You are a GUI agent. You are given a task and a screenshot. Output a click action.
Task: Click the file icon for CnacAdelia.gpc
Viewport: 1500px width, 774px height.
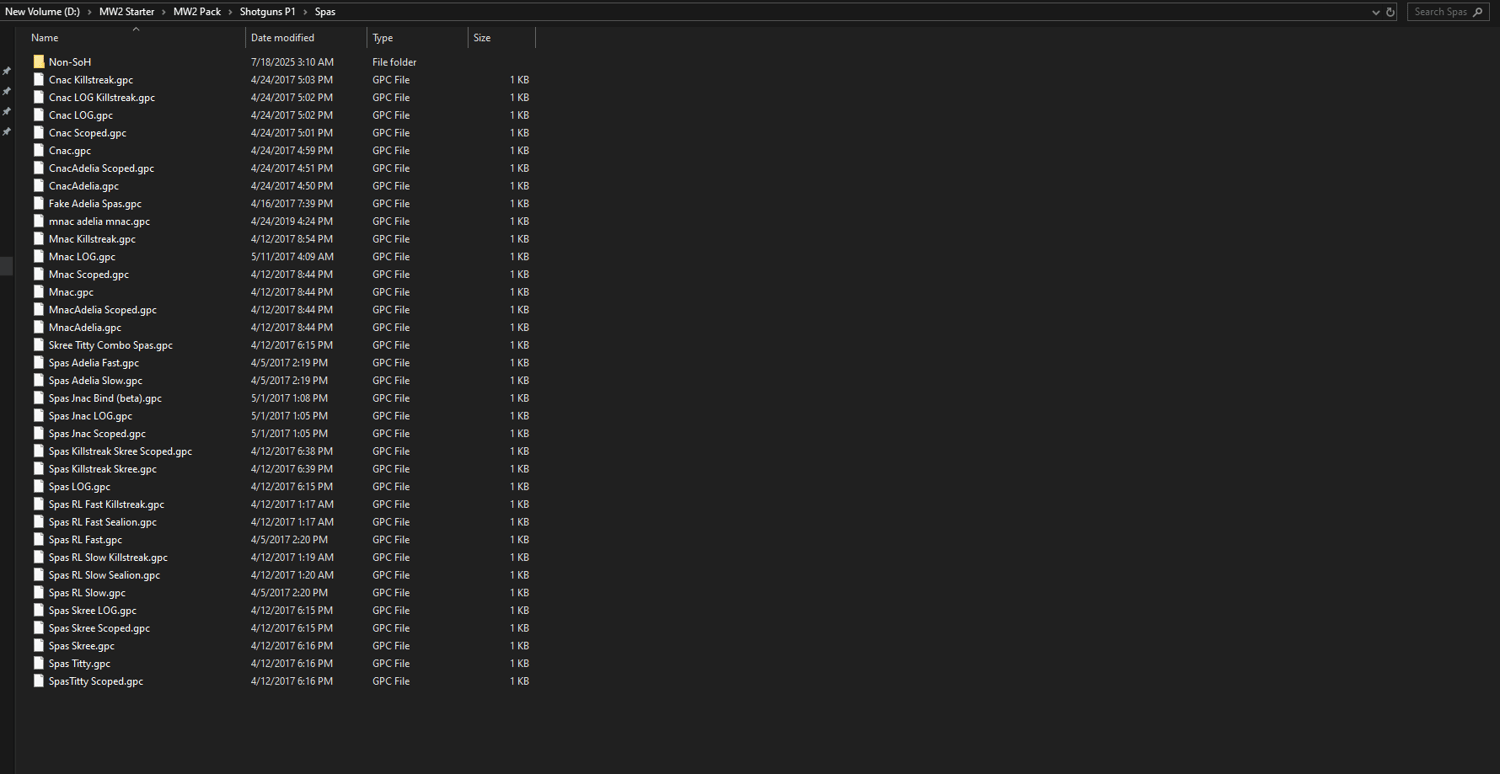(39, 186)
